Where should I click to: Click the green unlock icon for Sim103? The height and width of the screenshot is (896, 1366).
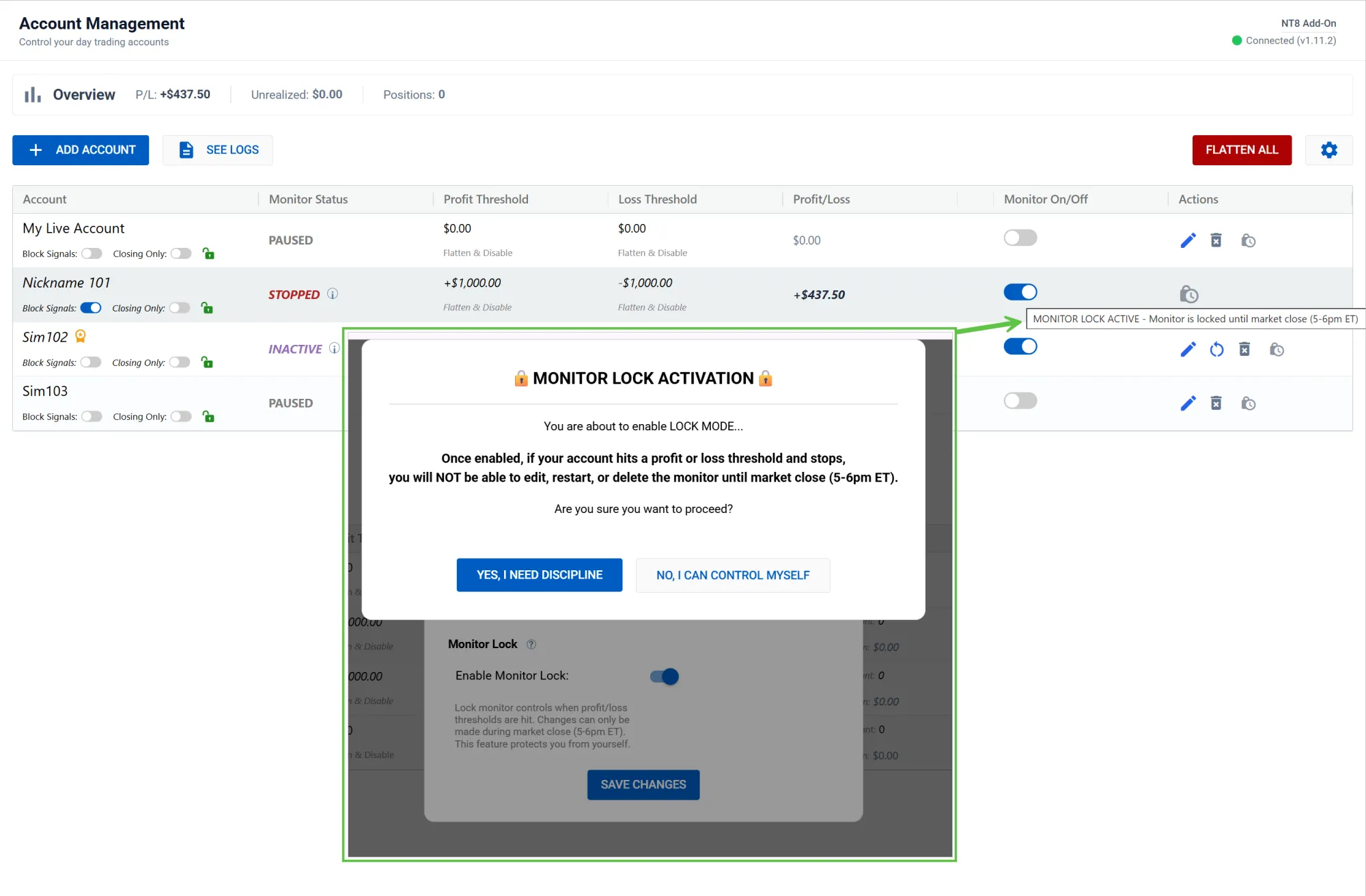pos(208,417)
